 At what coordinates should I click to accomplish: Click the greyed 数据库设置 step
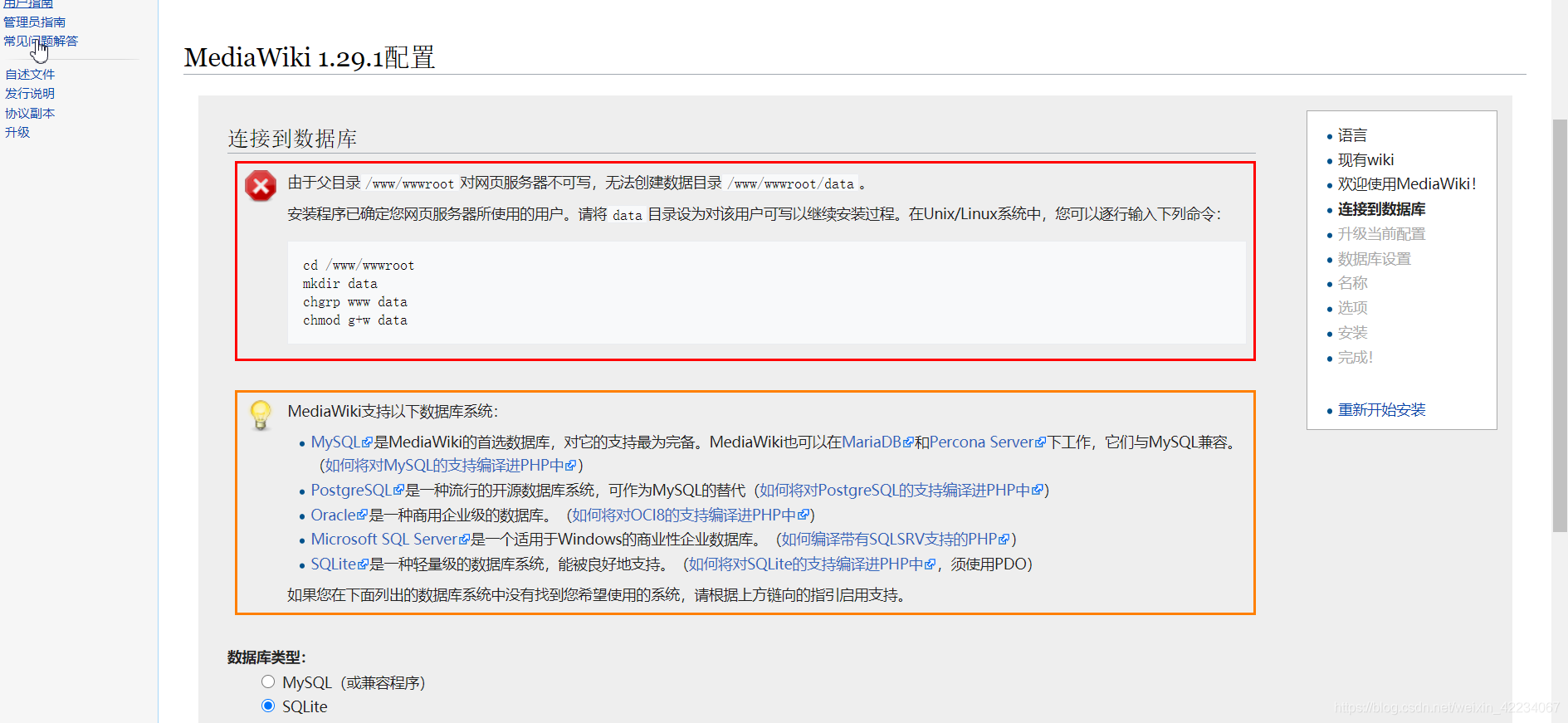[1374, 259]
